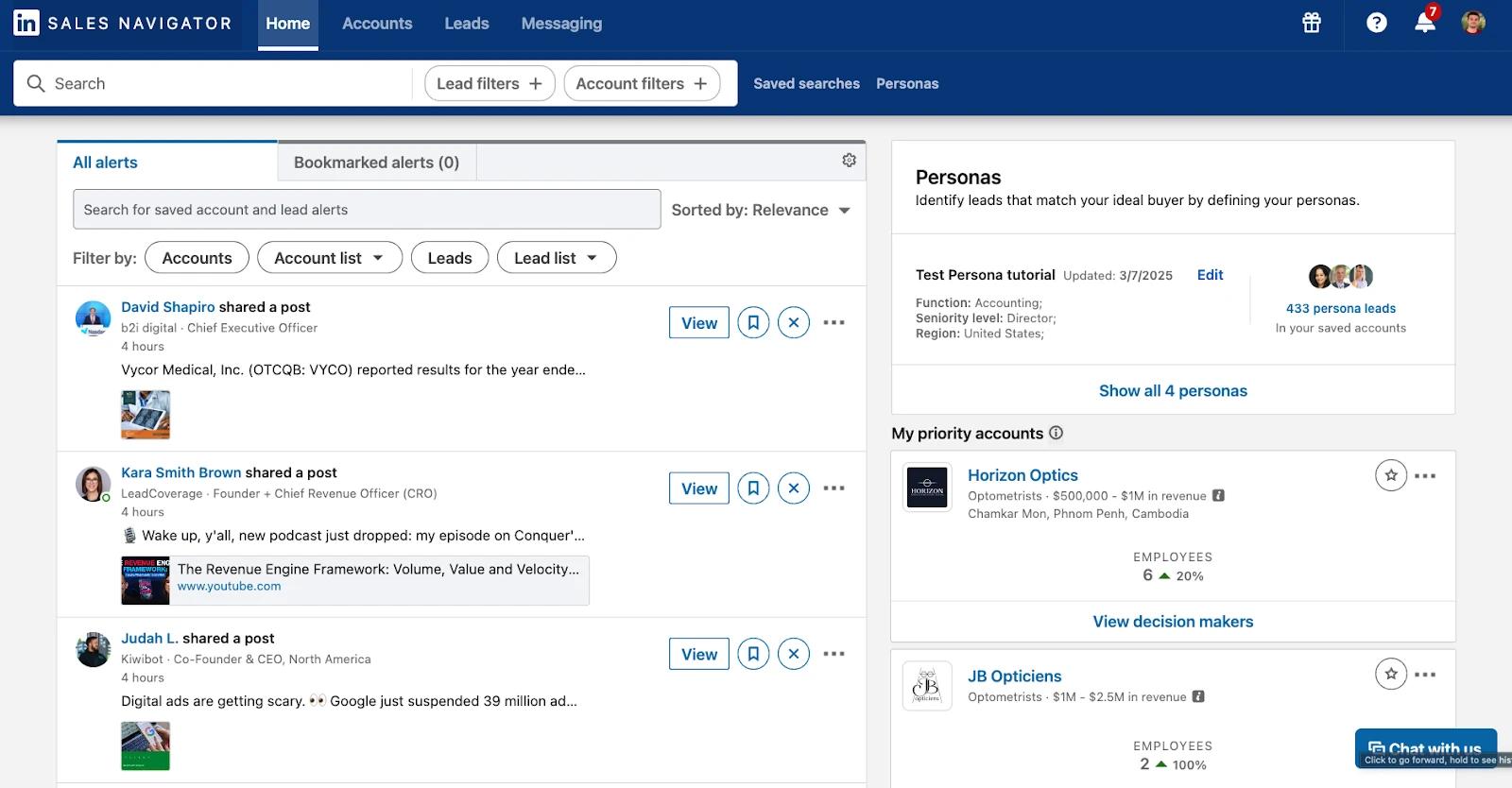Toggle the Accounts filter chip

pos(197,258)
